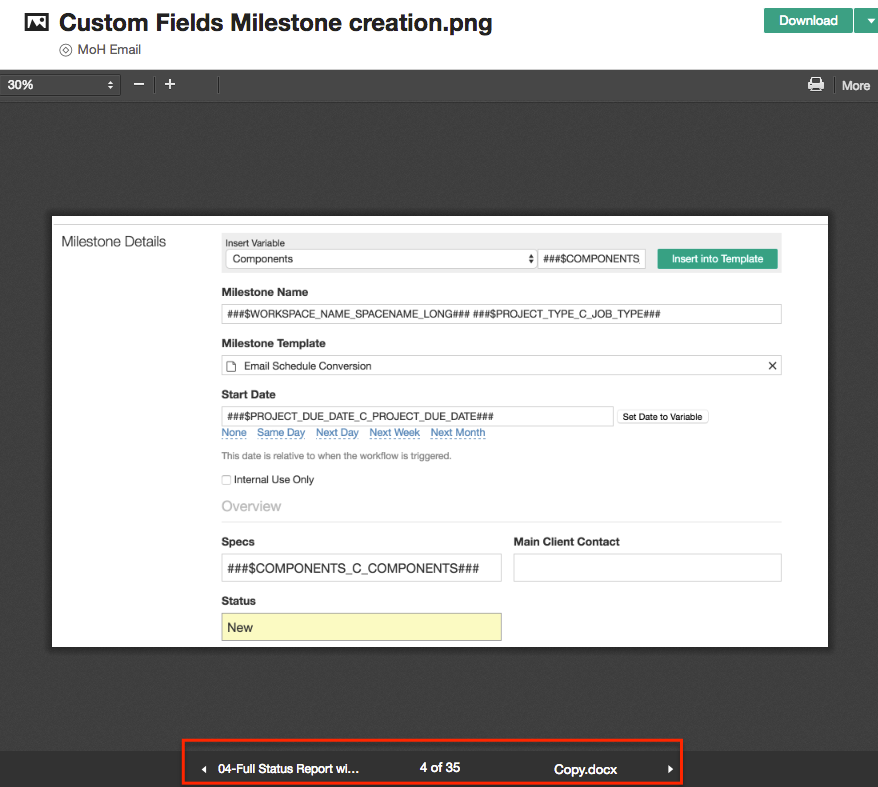Toggle the Internal Use Only checkbox
This screenshot has height=787, width=878.
pyautogui.click(x=226, y=480)
